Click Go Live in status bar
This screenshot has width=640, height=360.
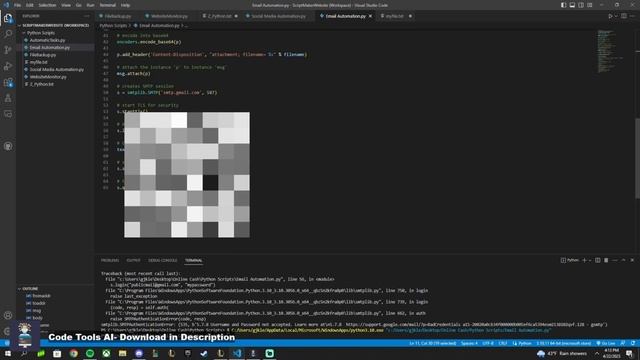[606, 344]
